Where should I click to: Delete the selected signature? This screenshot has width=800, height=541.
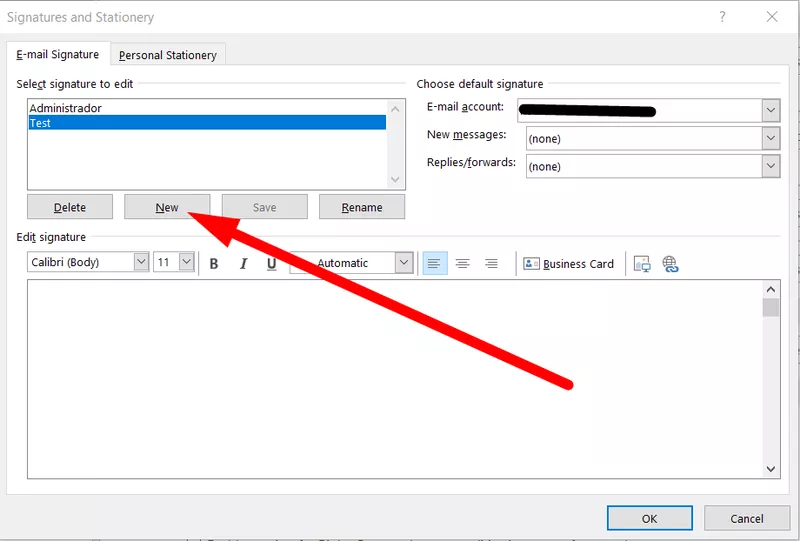[70, 207]
